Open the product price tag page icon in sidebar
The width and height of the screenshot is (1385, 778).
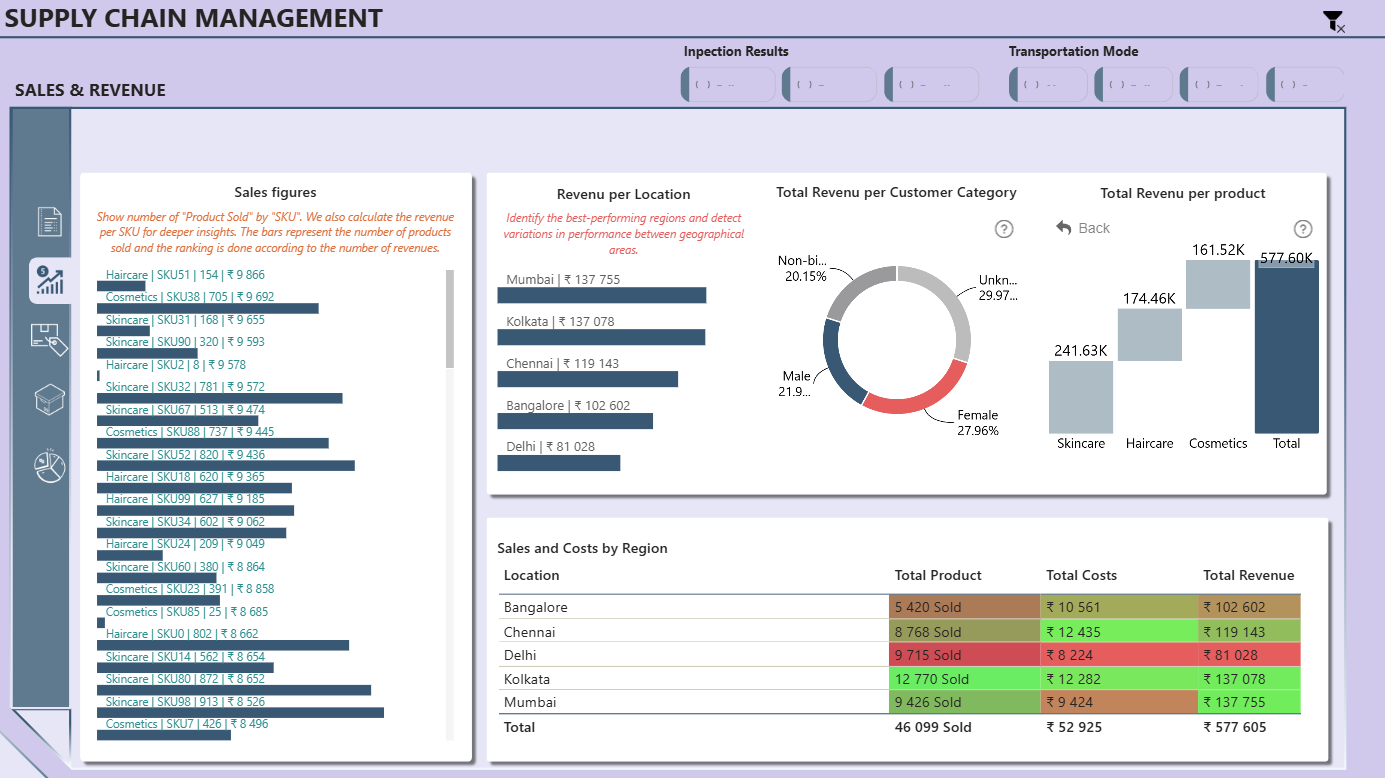coord(50,340)
